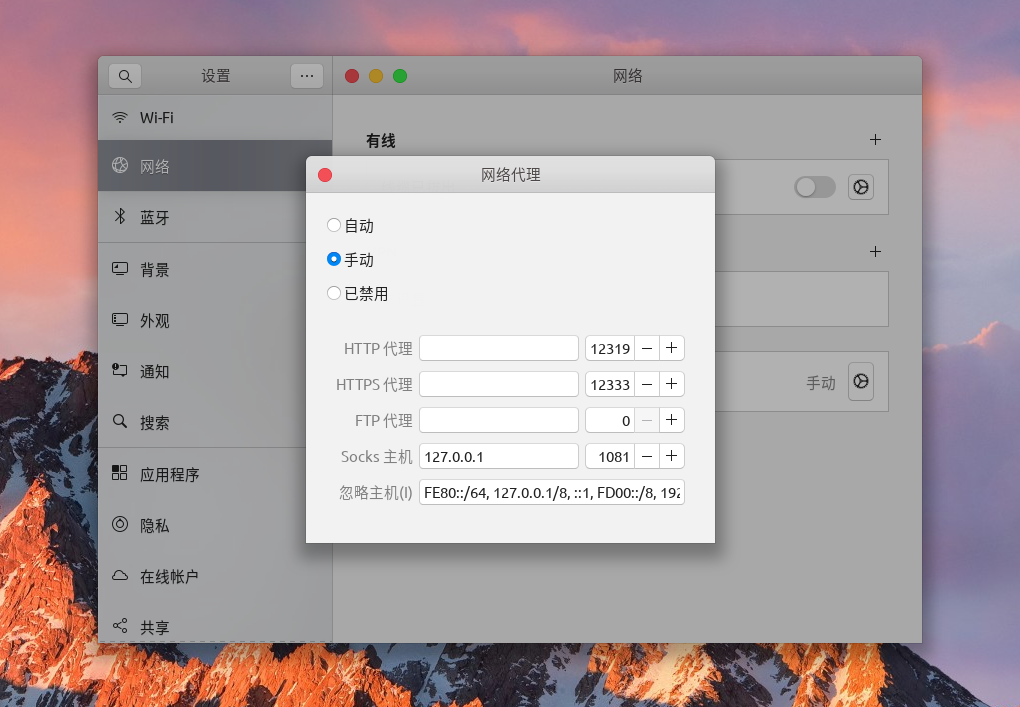Open the proxy gear settings near 手动

(861, 381)
